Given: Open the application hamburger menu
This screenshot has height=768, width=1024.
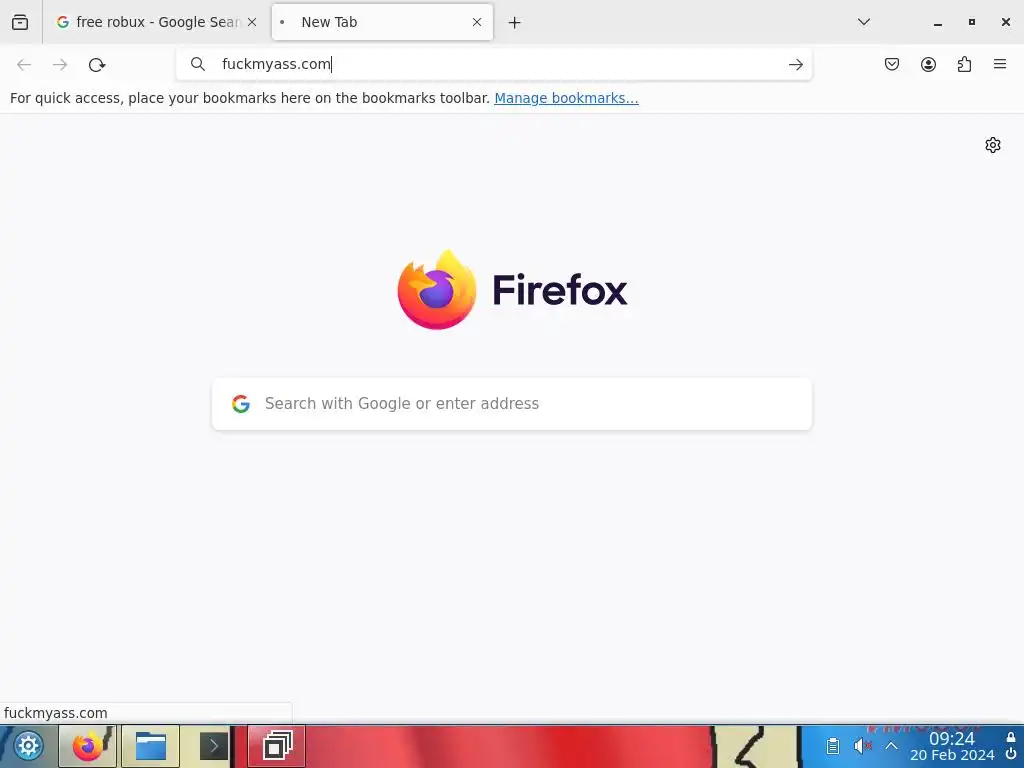Looking at the screenshot, I should click(x=1000, y=64).
